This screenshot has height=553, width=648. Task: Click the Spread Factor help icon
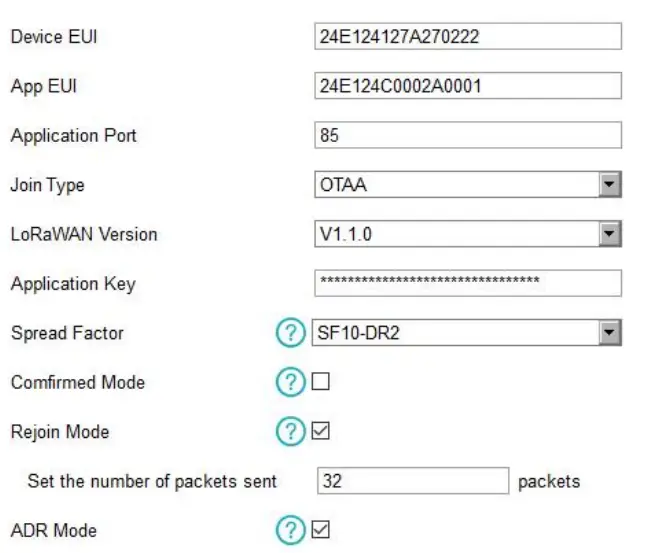click(x=287, y=333)
